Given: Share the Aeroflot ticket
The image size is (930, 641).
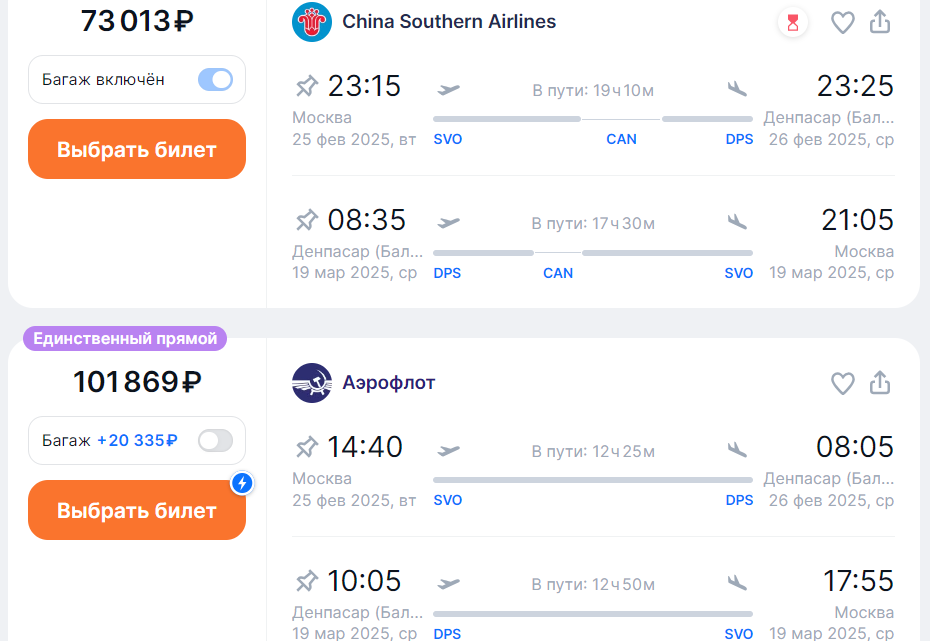Looking at the screenshot, I should (880, 382).
